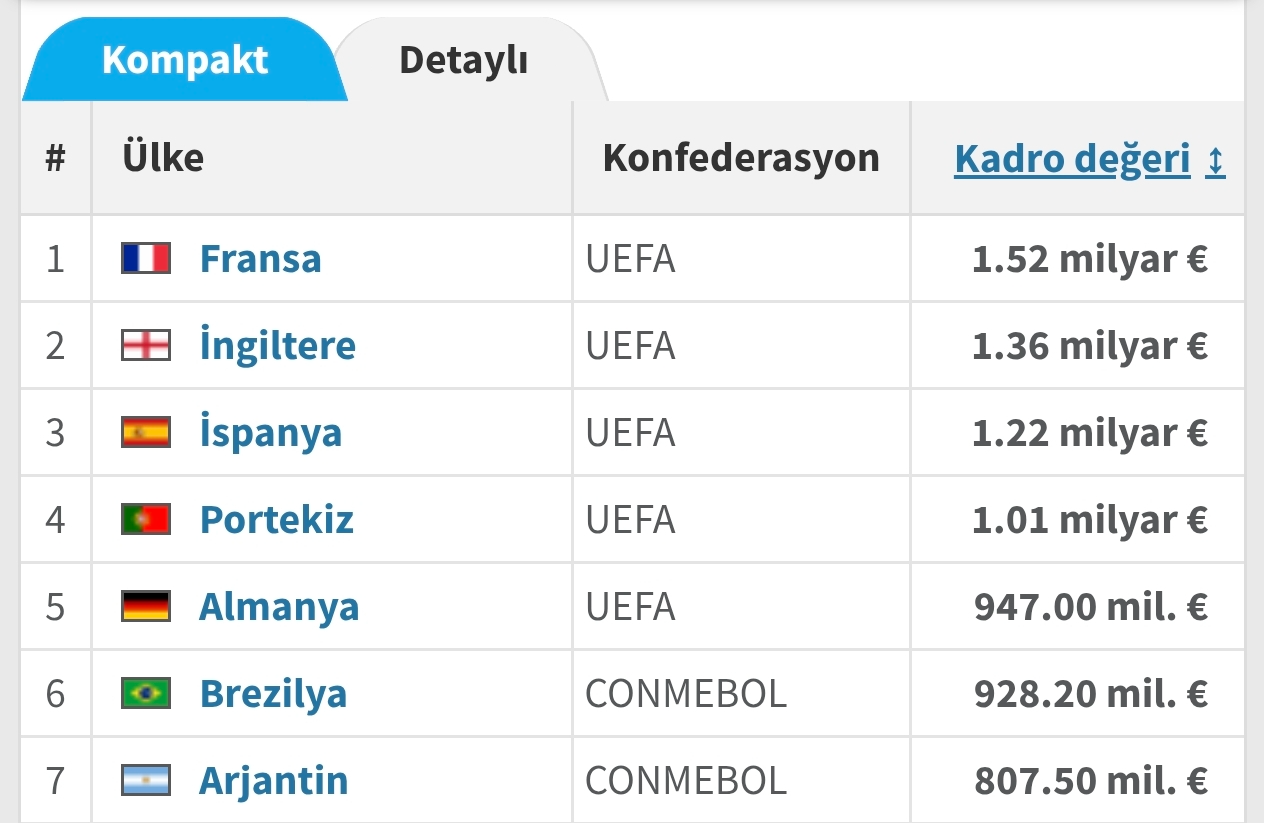Click the Spain flag icon

point(146,433)
